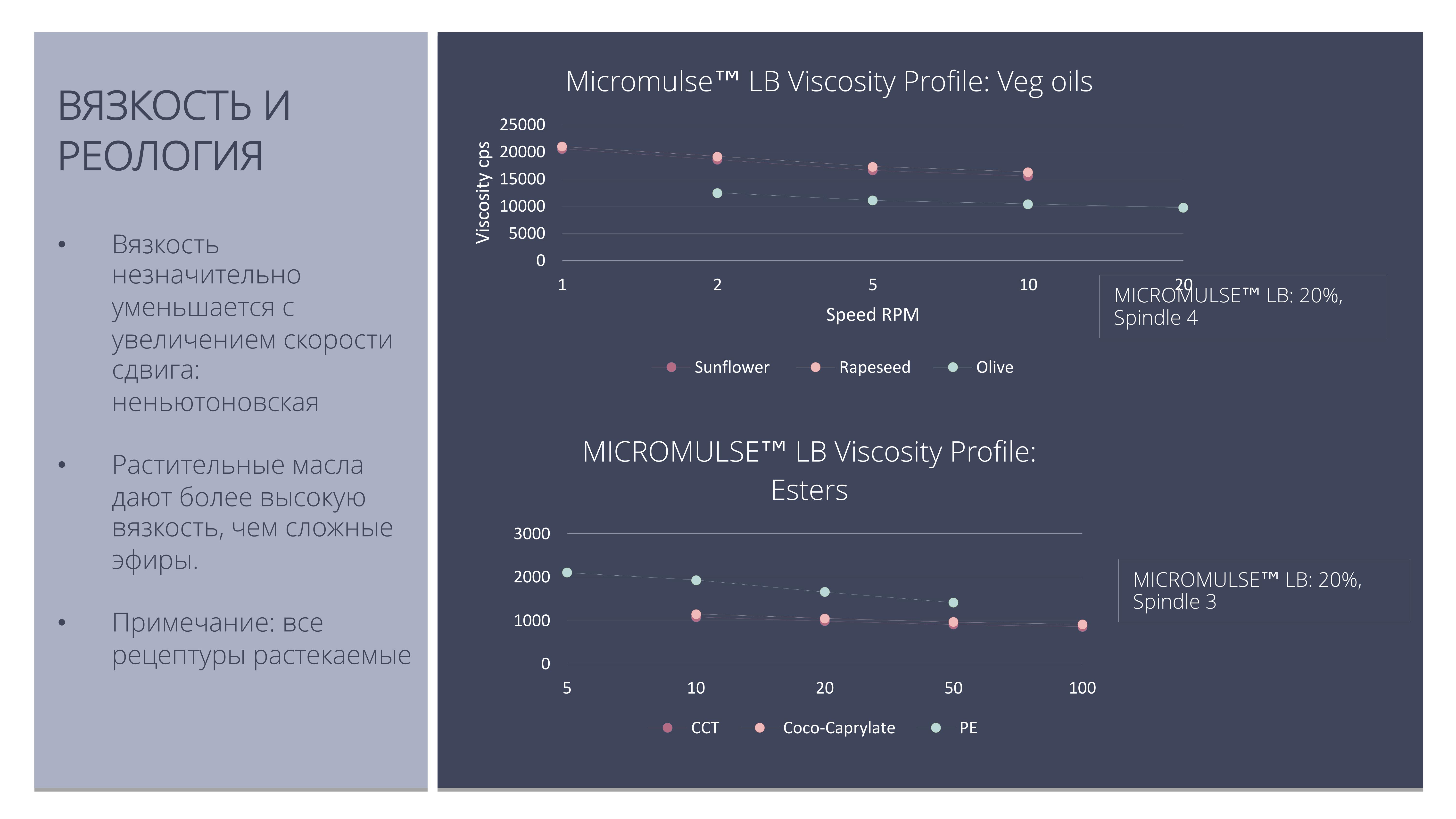Click the Coco-Caprylate legend marker
This screenshot has width=1456, height=819.
760,728
